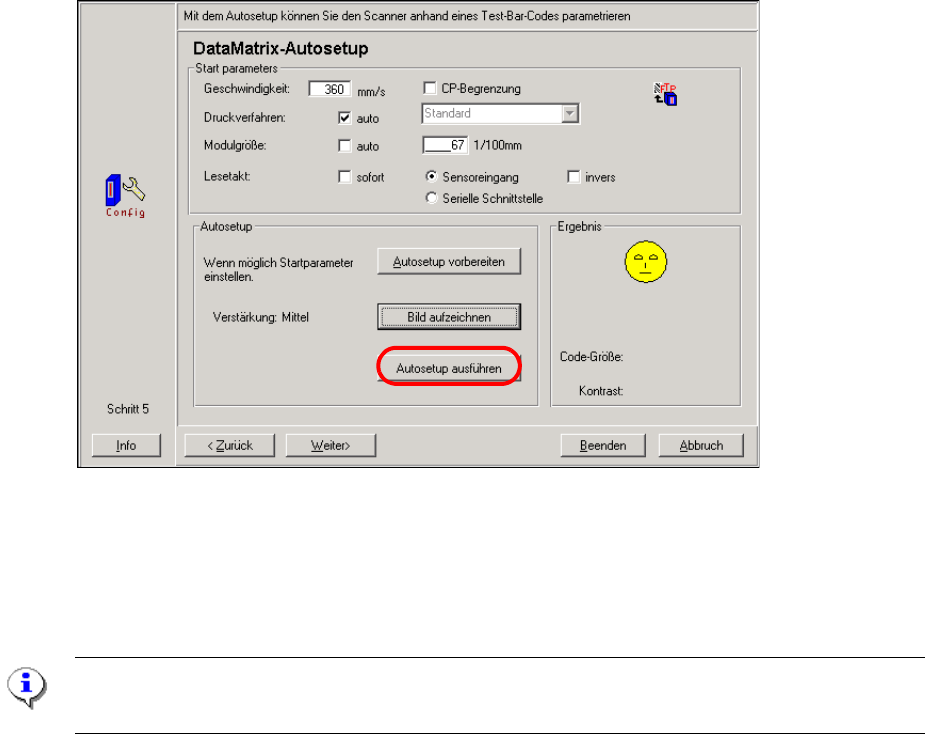This screenshot has height=734, width=925.
Task: Choose the Serielle Schnittstelle radio button
Action: pyautogui.click(x=432, y=198)
